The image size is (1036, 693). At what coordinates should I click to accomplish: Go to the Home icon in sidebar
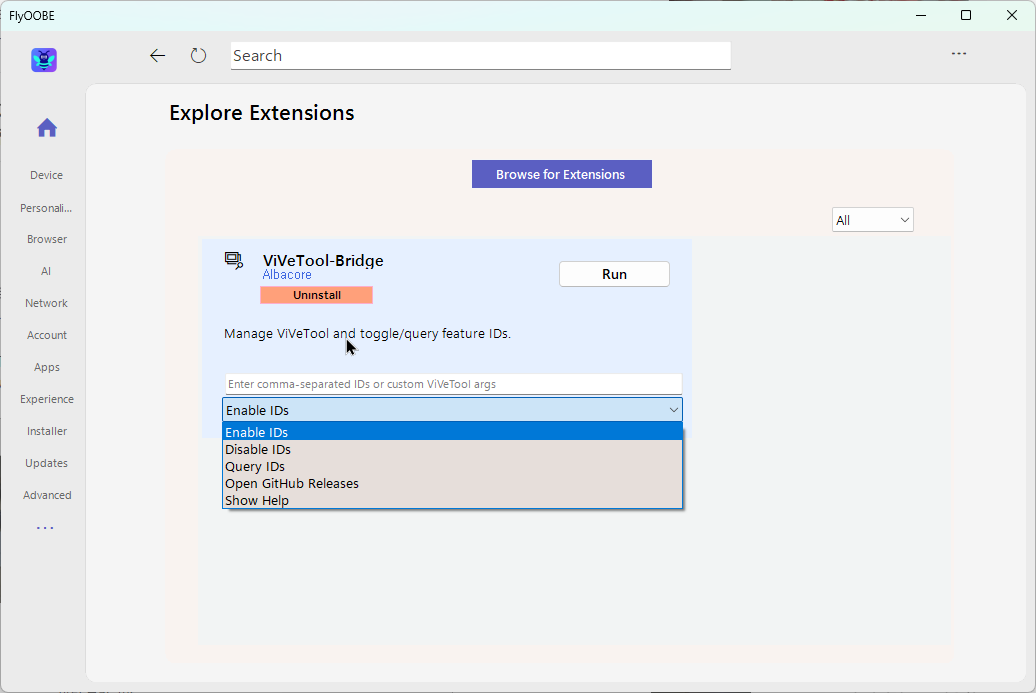(x=47, y=128)
